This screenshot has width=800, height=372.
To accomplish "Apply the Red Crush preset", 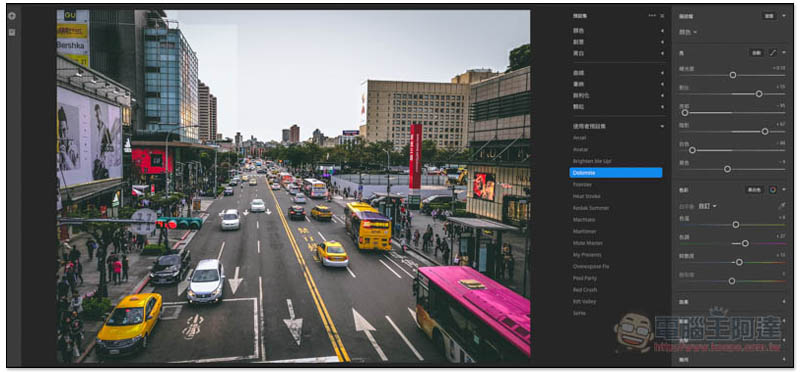I will pyautogui.click(x=585, y=290).
